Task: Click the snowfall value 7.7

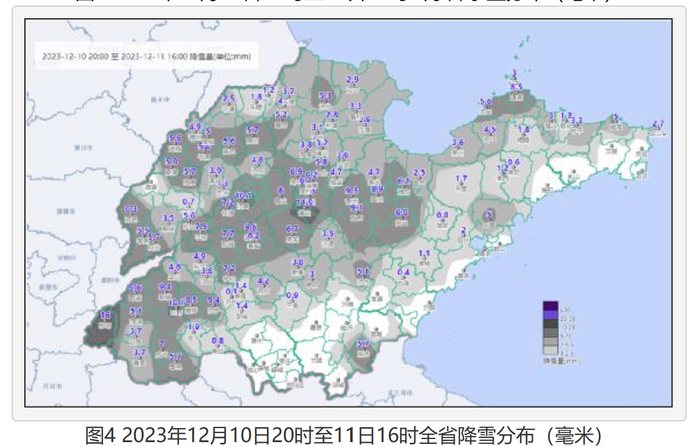Action: pos(228,234)
